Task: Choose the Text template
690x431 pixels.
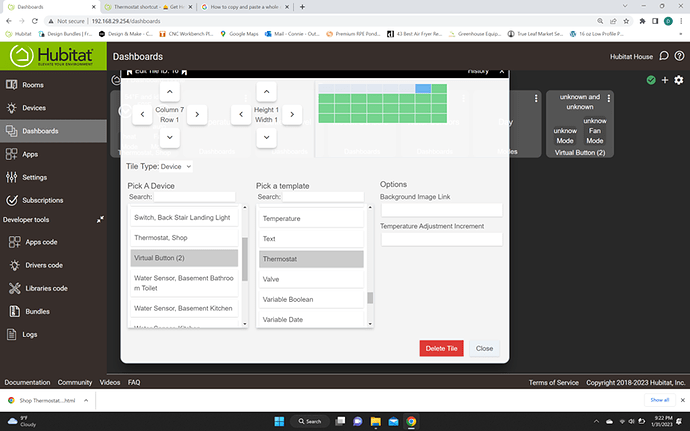Action: tap(311, 239)
